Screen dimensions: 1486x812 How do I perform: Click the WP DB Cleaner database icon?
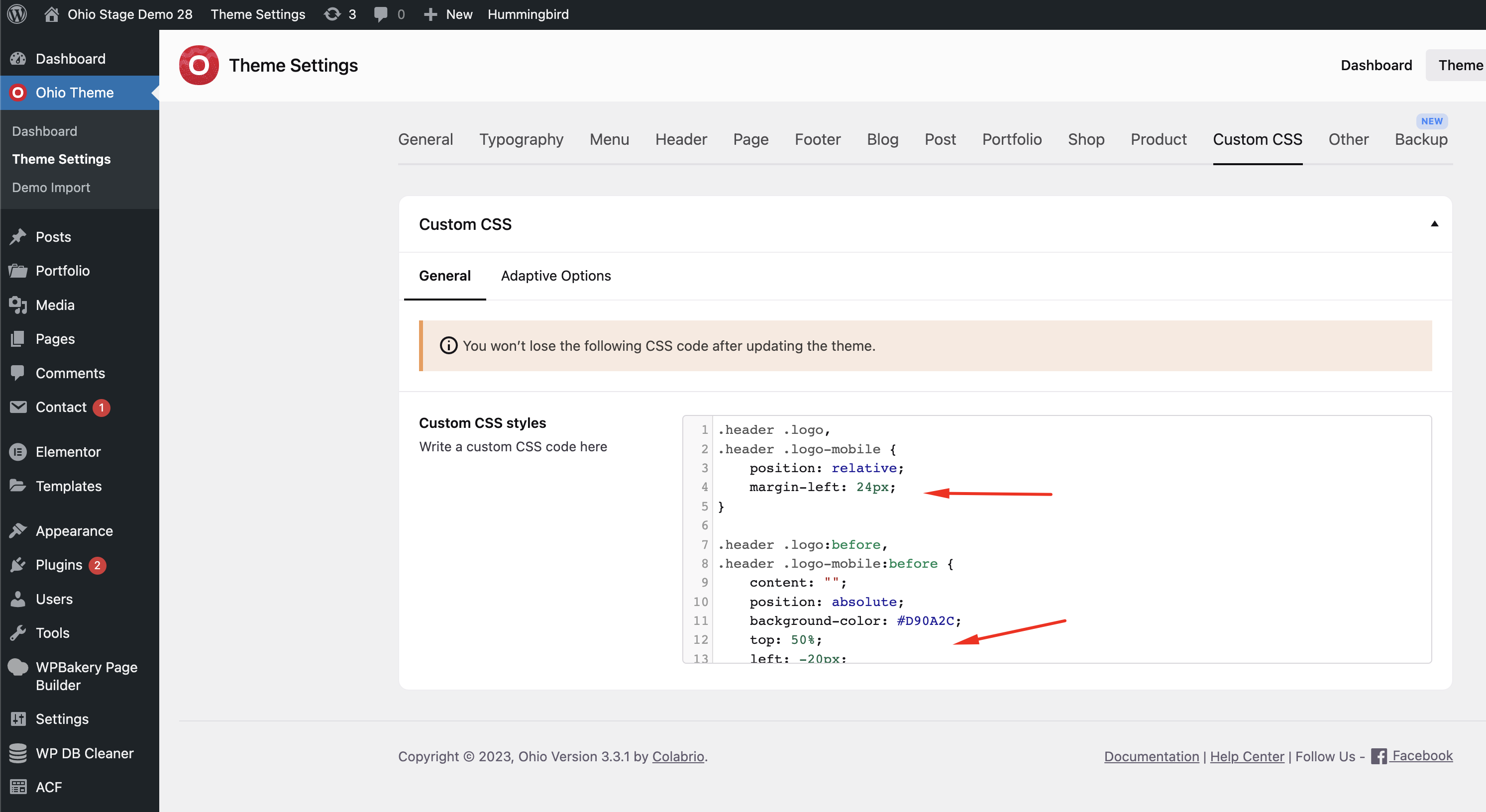tap(18, 753)
